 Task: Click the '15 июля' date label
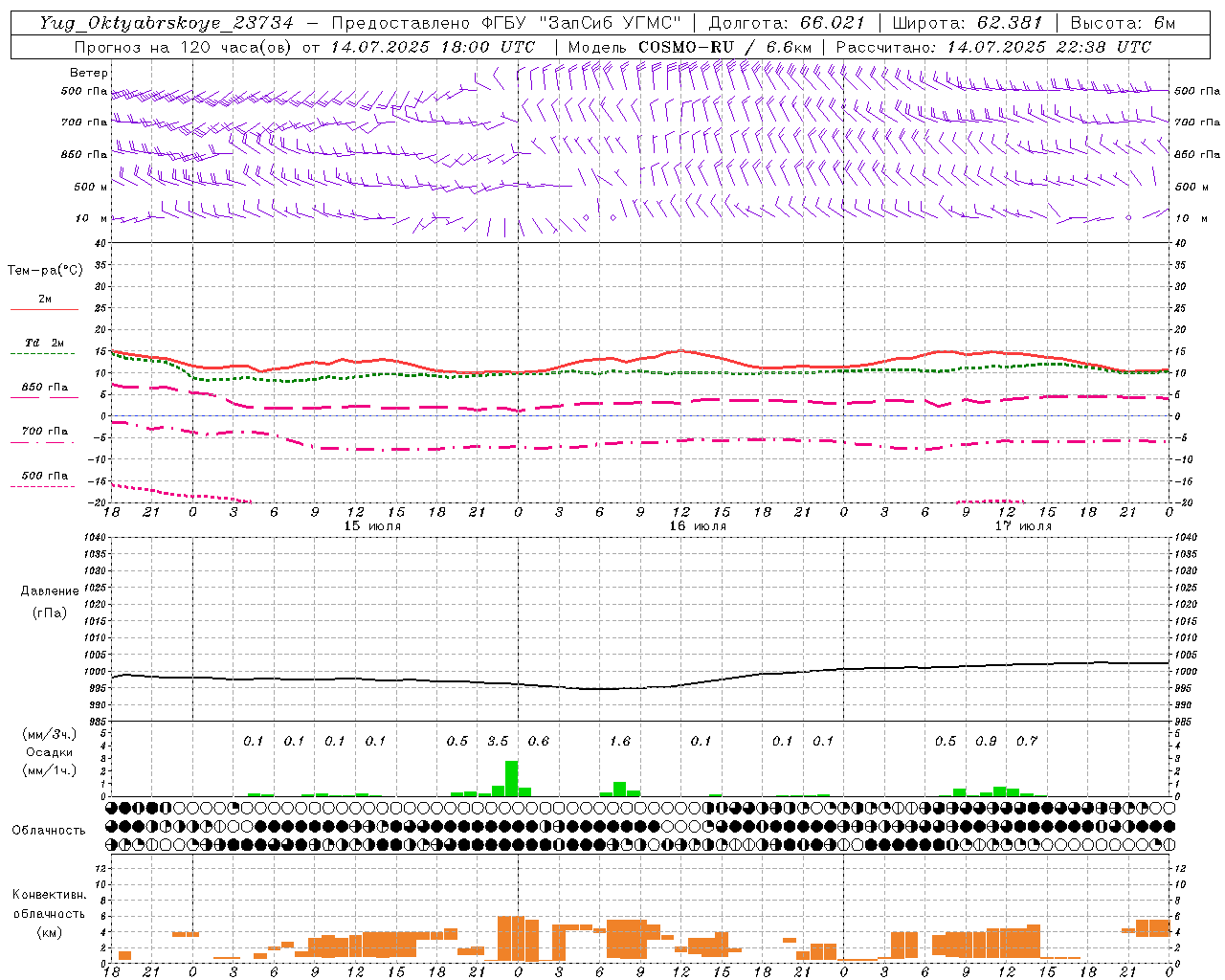tap(372, 526)
